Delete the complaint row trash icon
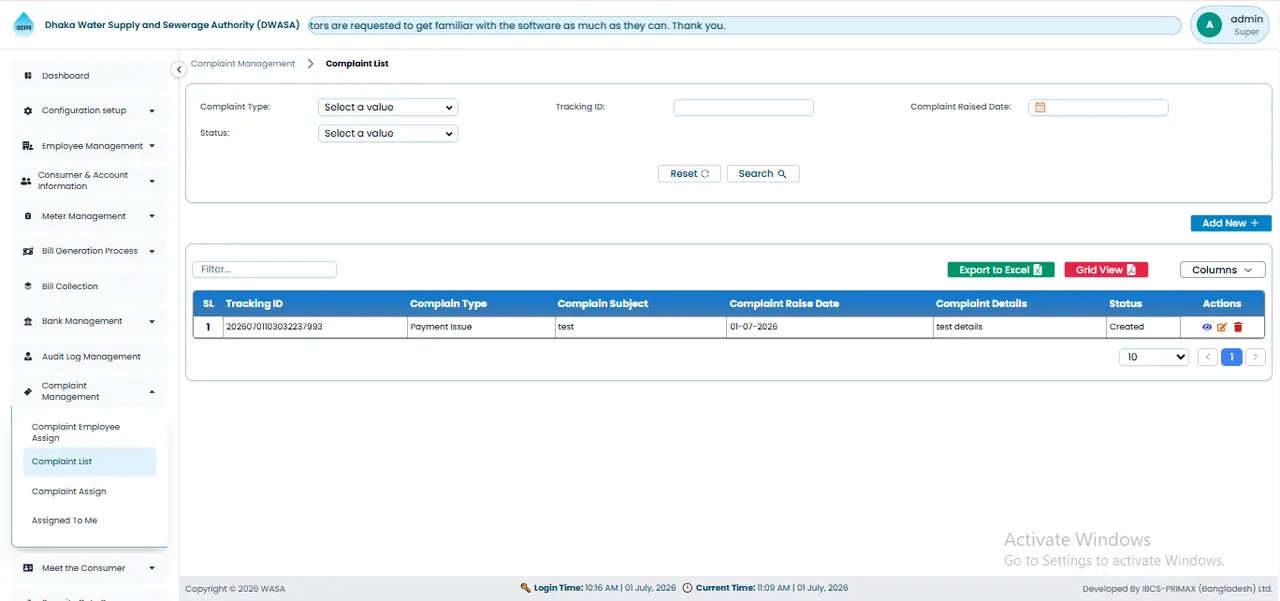 click(x=1238, y=327)
